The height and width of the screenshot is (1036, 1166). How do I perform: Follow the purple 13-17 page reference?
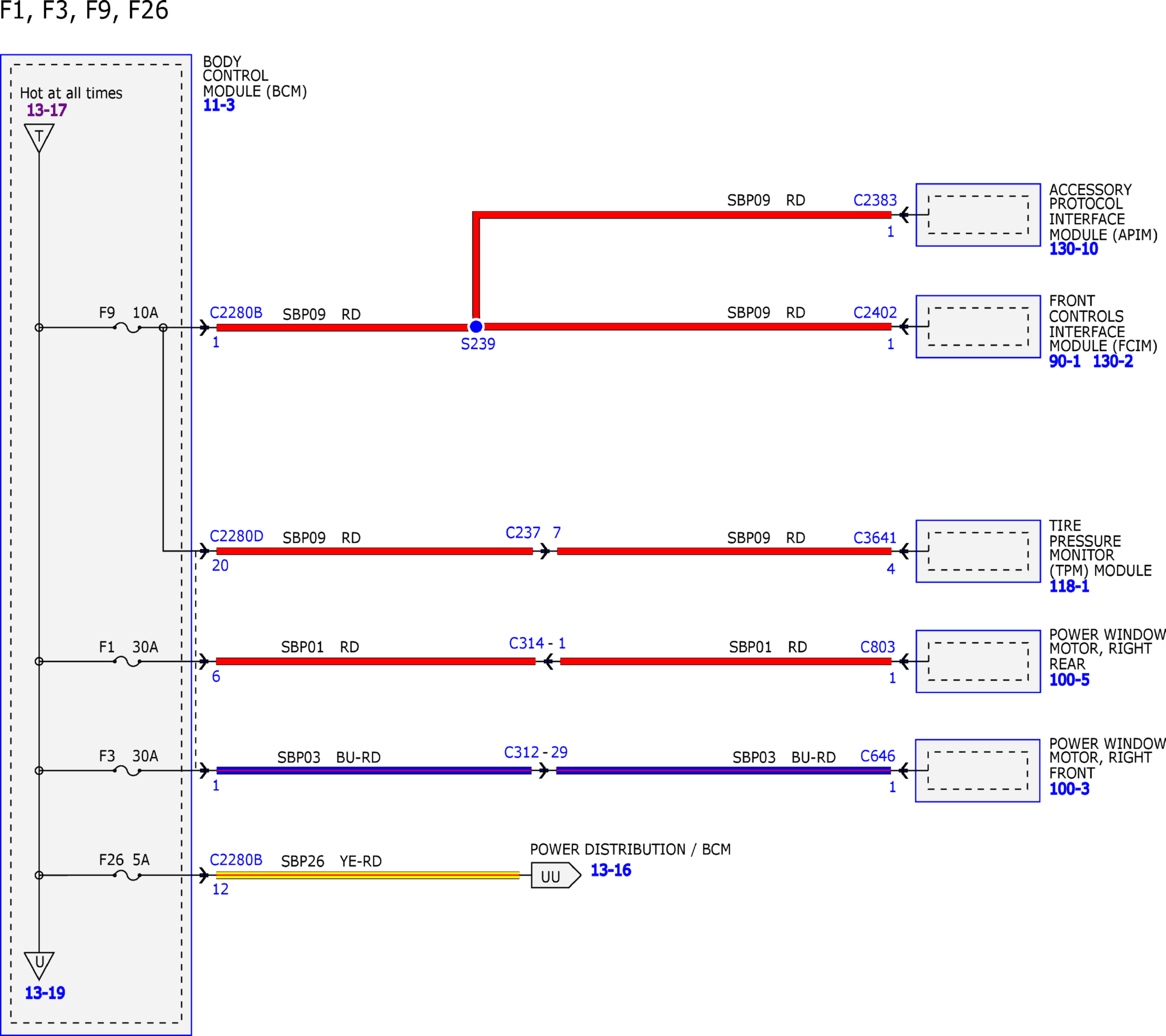point(47,110)
